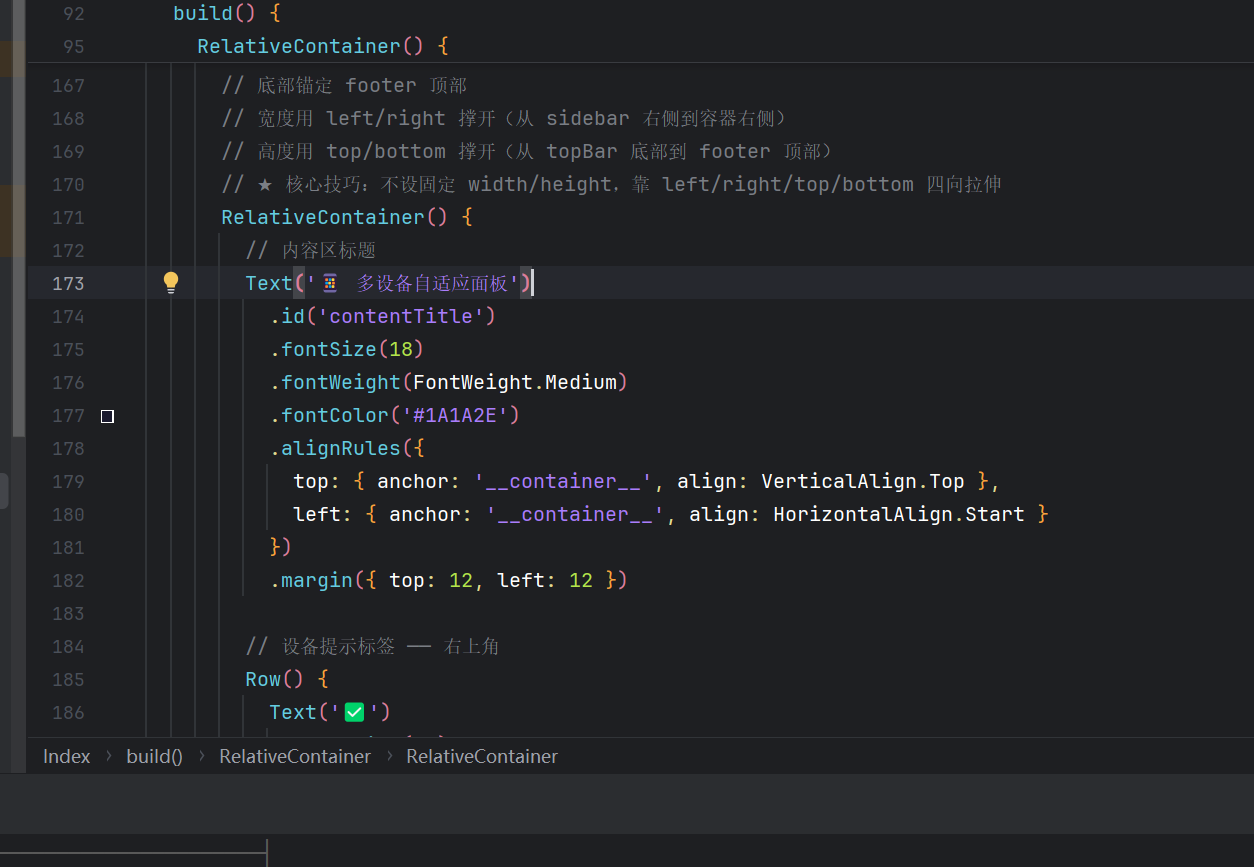Click the comment '// 设备提示标签 — 右上角'

372,647
